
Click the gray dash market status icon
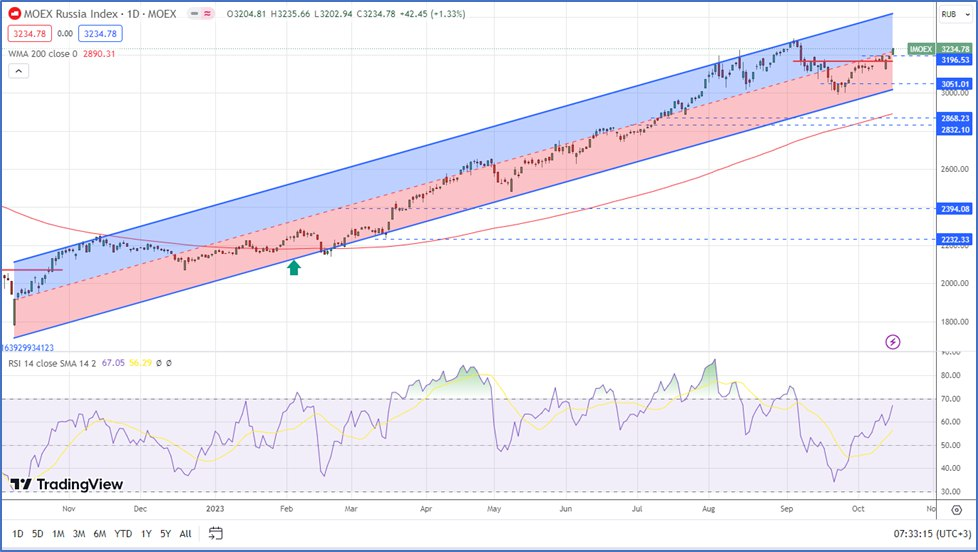195,13
